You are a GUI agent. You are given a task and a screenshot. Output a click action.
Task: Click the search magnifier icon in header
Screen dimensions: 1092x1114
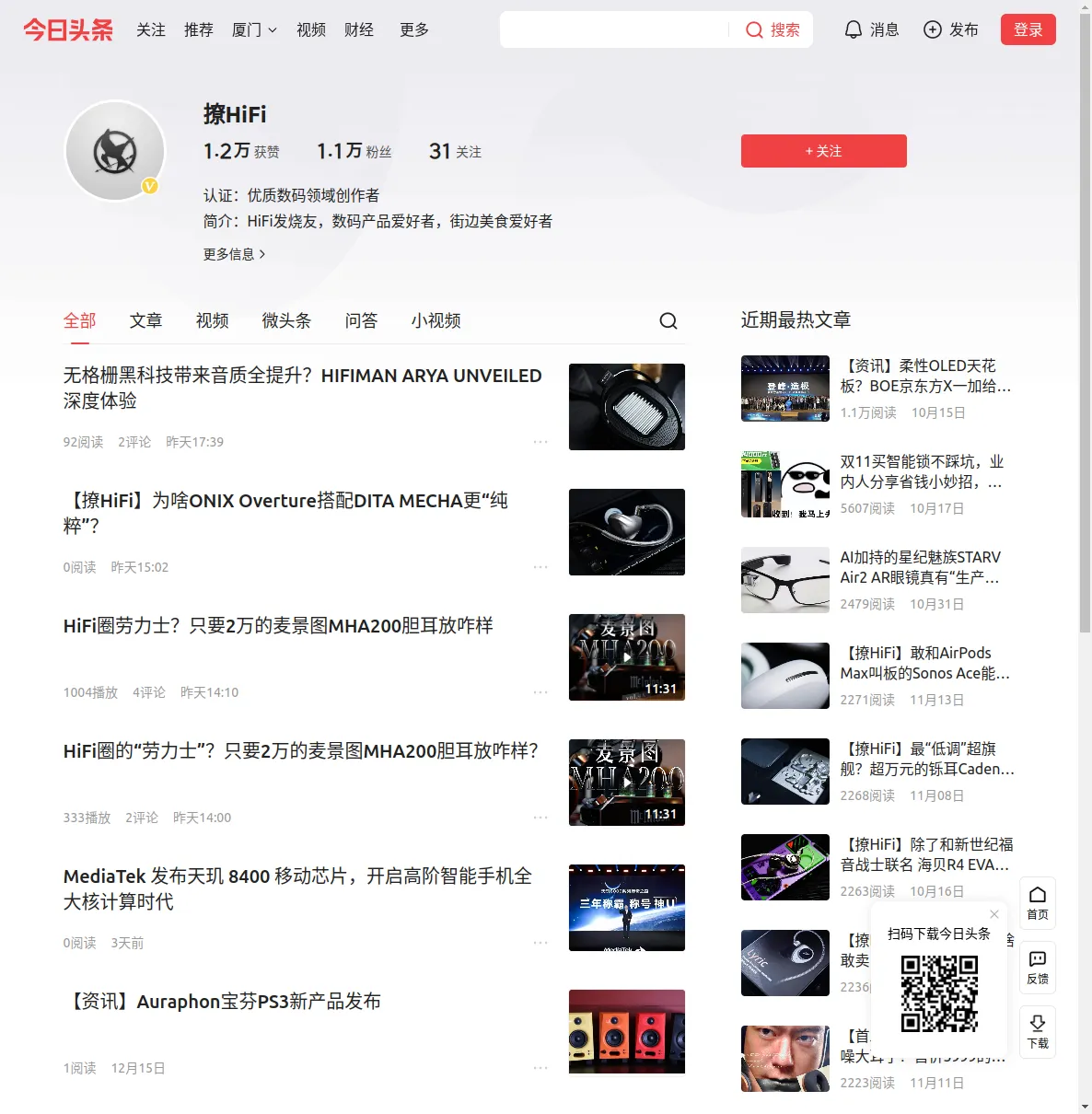tap(754, 29)
